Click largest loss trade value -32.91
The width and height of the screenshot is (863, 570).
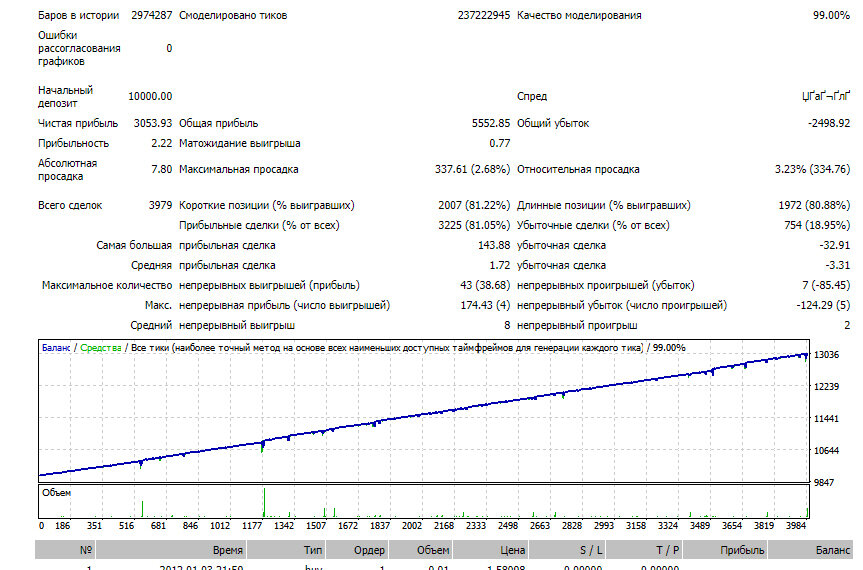834,245
